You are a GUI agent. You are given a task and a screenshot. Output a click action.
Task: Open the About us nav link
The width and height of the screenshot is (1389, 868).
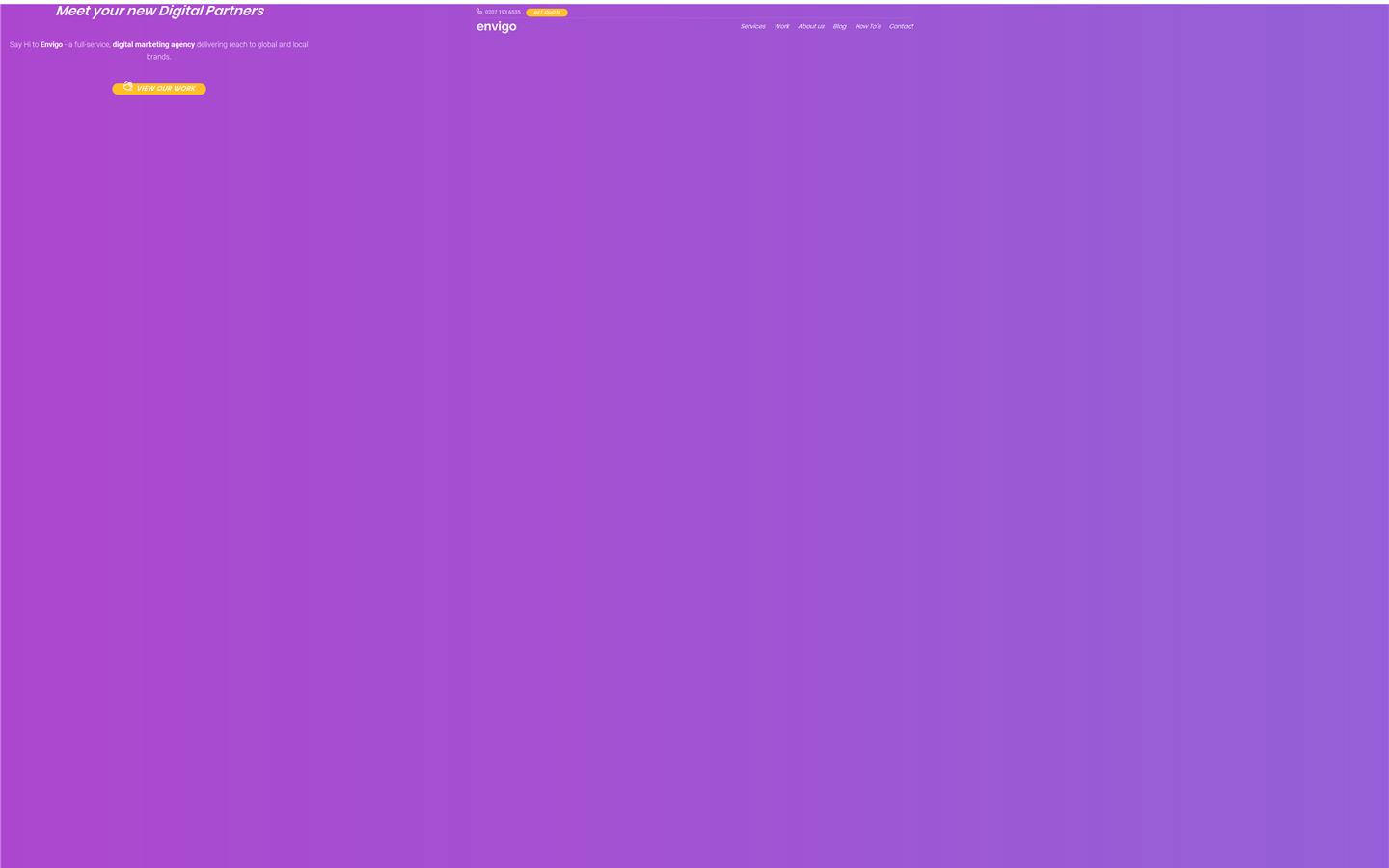pos(810,27)
